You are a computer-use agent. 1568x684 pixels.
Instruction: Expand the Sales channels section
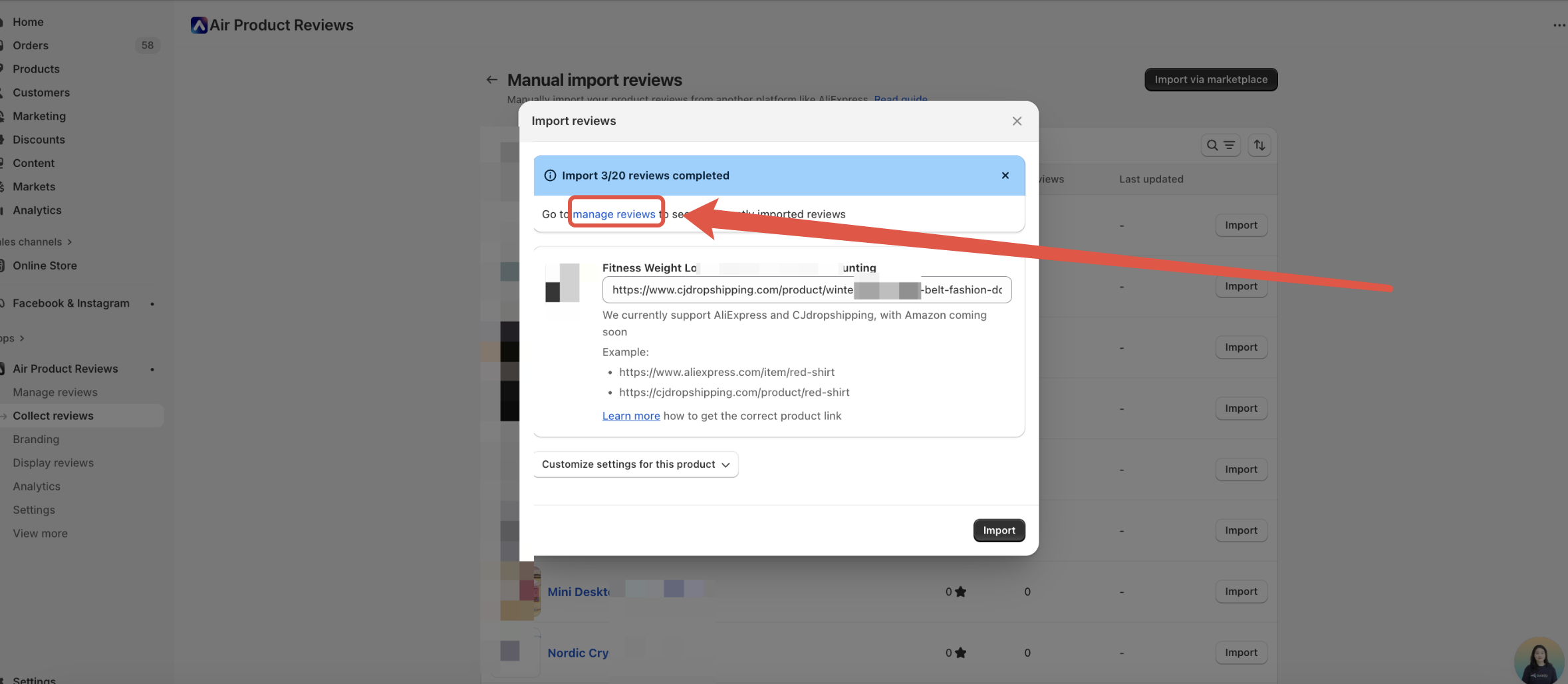click(x=69, y=242)
